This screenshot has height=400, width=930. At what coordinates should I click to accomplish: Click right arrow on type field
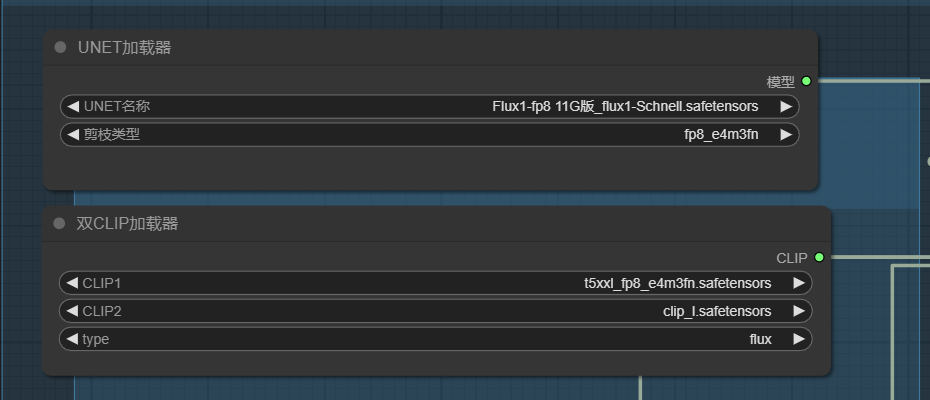click(x=799, y=339)
